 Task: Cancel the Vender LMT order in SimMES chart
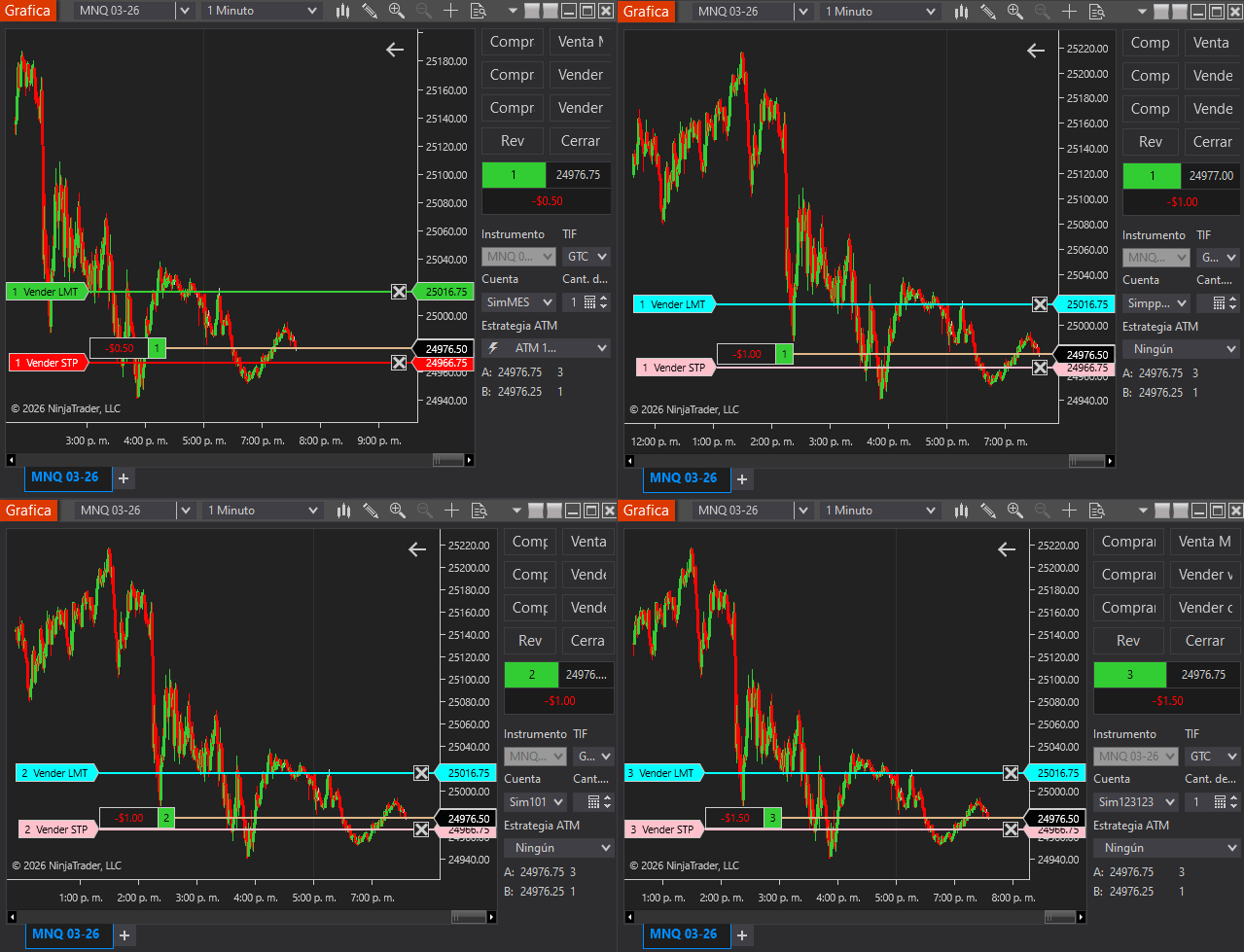[399, 292]
